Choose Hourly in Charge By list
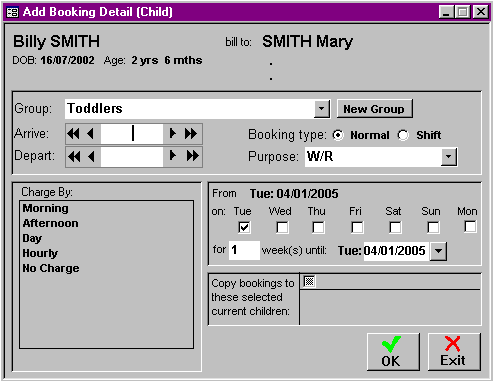The height and width of the screenshot is (381, 493). (x=40, y=253)
